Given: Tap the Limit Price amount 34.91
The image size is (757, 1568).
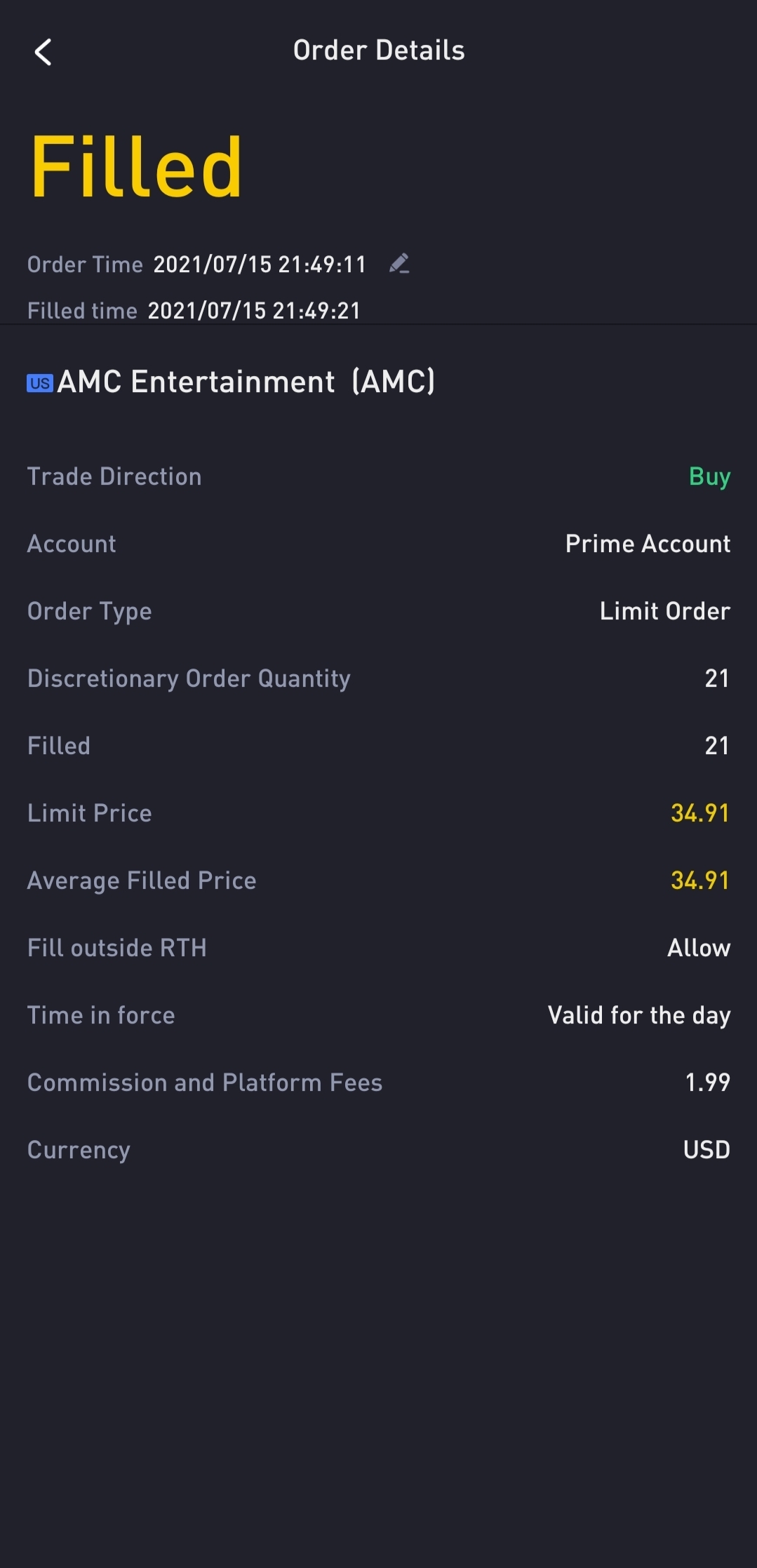Looking at the screenshot, I should [699, 813].
